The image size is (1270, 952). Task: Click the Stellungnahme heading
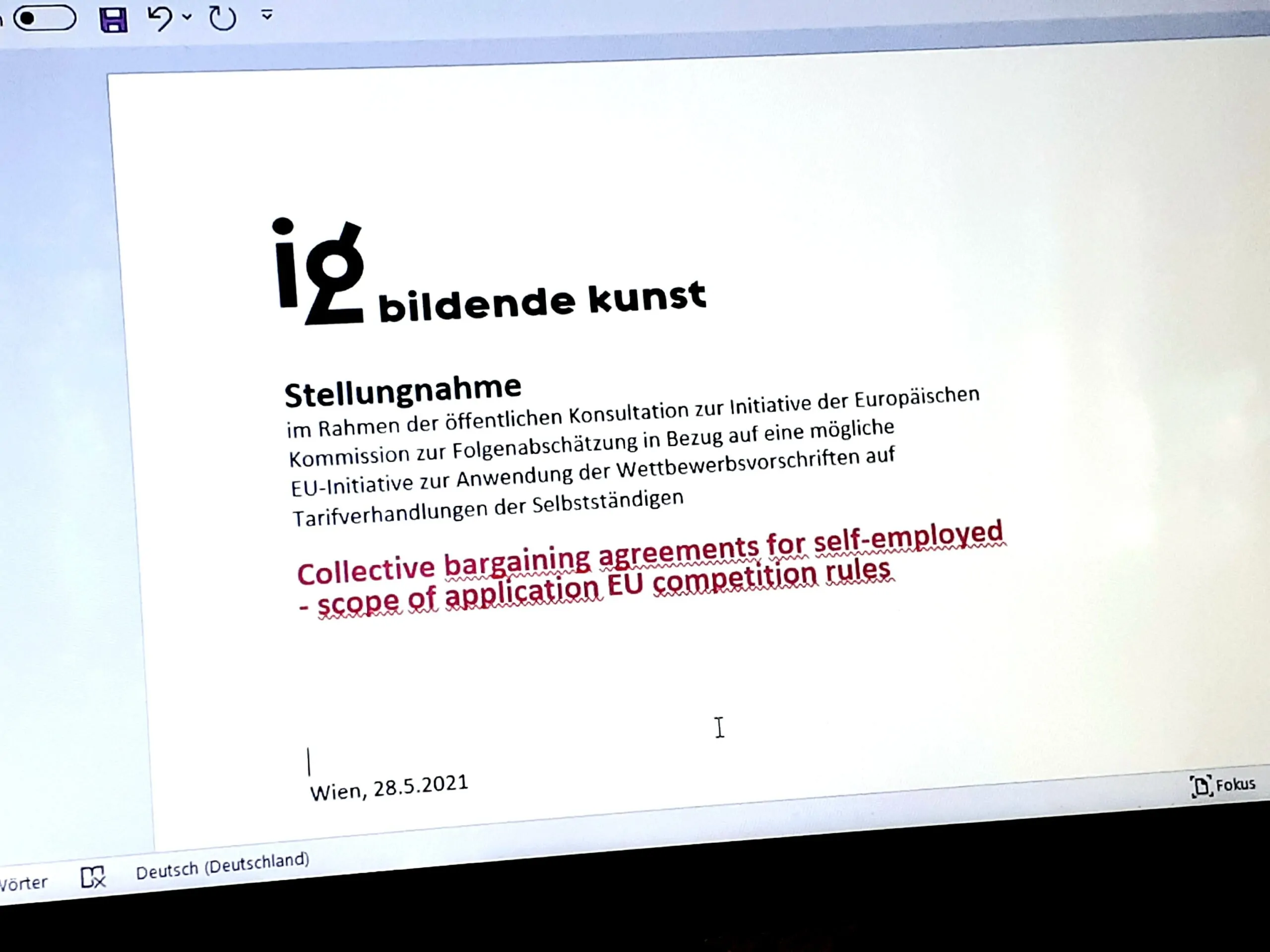(403, 391)
